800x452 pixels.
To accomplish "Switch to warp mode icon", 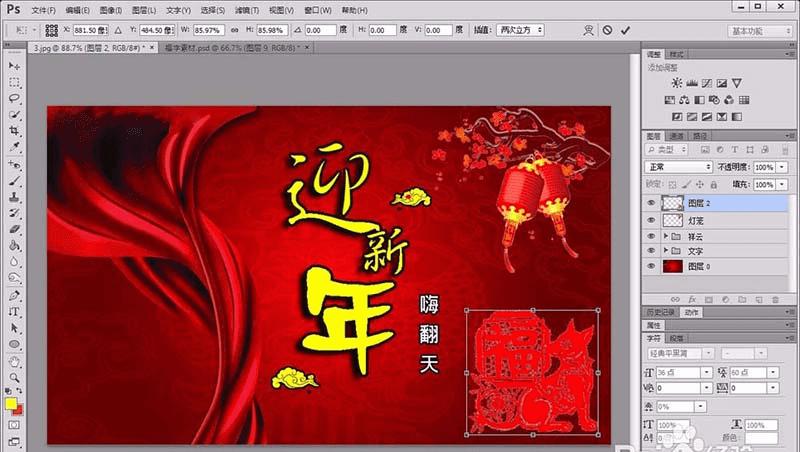I will click(x=589, y=31).
